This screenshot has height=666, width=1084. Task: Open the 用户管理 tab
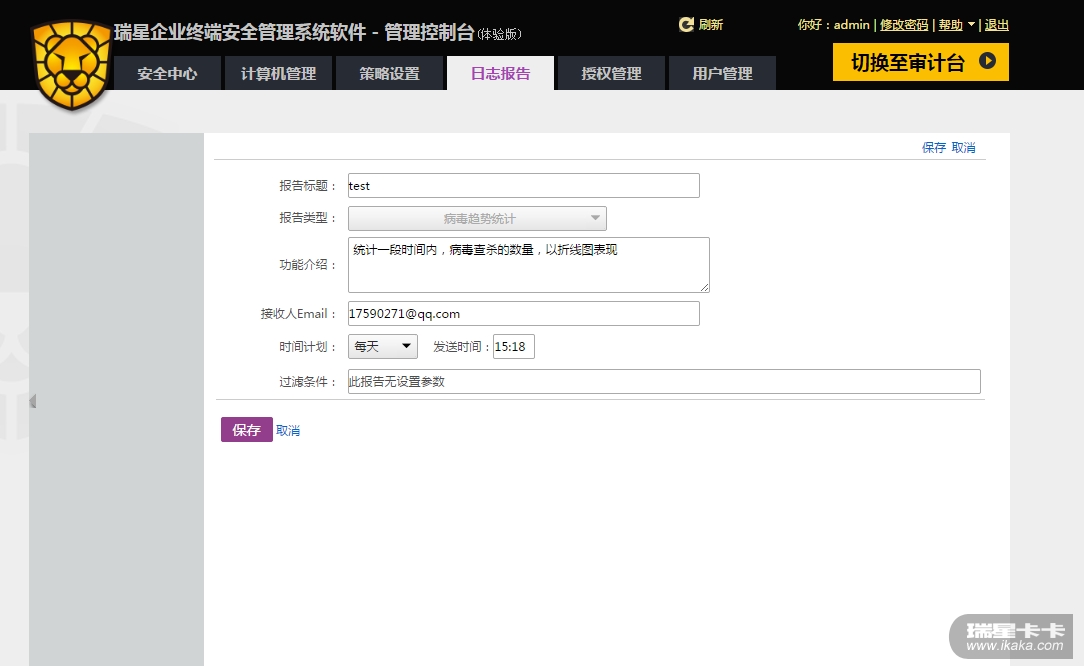722,73
